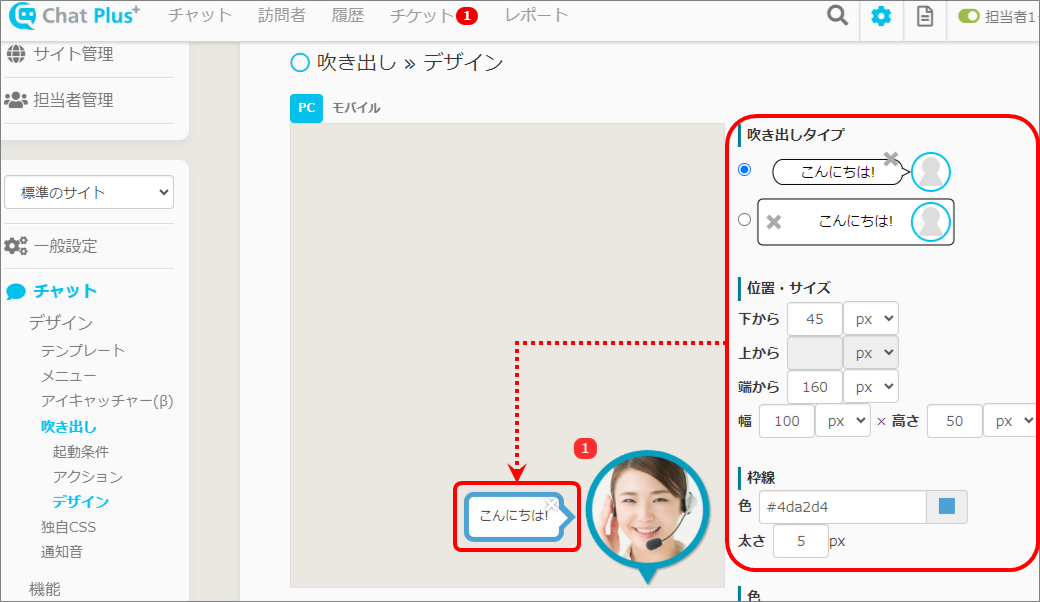
Task: Open the 起動条件 sidebar link
Action: (x=81, y=452)
